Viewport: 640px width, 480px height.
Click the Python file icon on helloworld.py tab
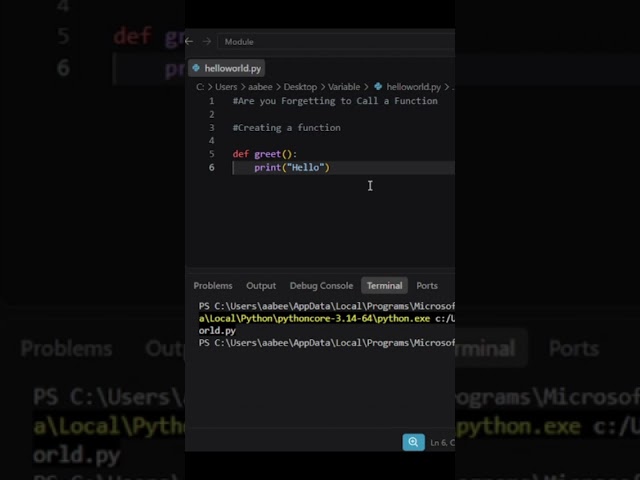point(196,68)
